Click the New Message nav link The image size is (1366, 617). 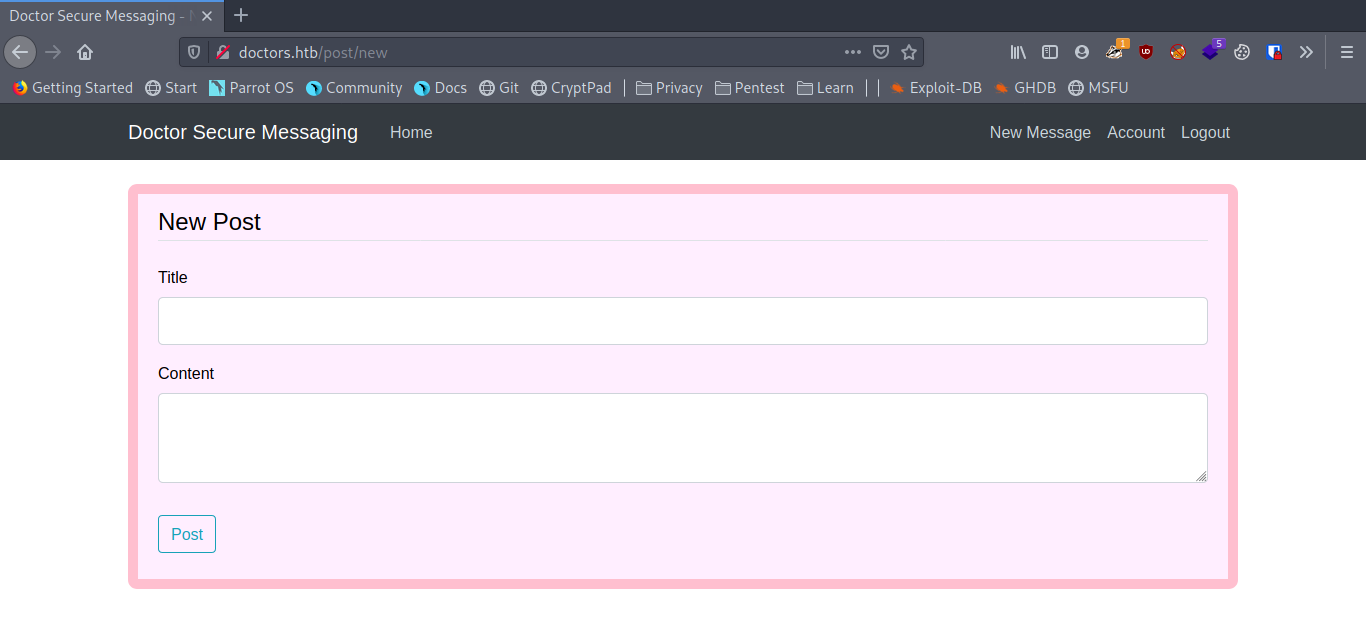1040,132
